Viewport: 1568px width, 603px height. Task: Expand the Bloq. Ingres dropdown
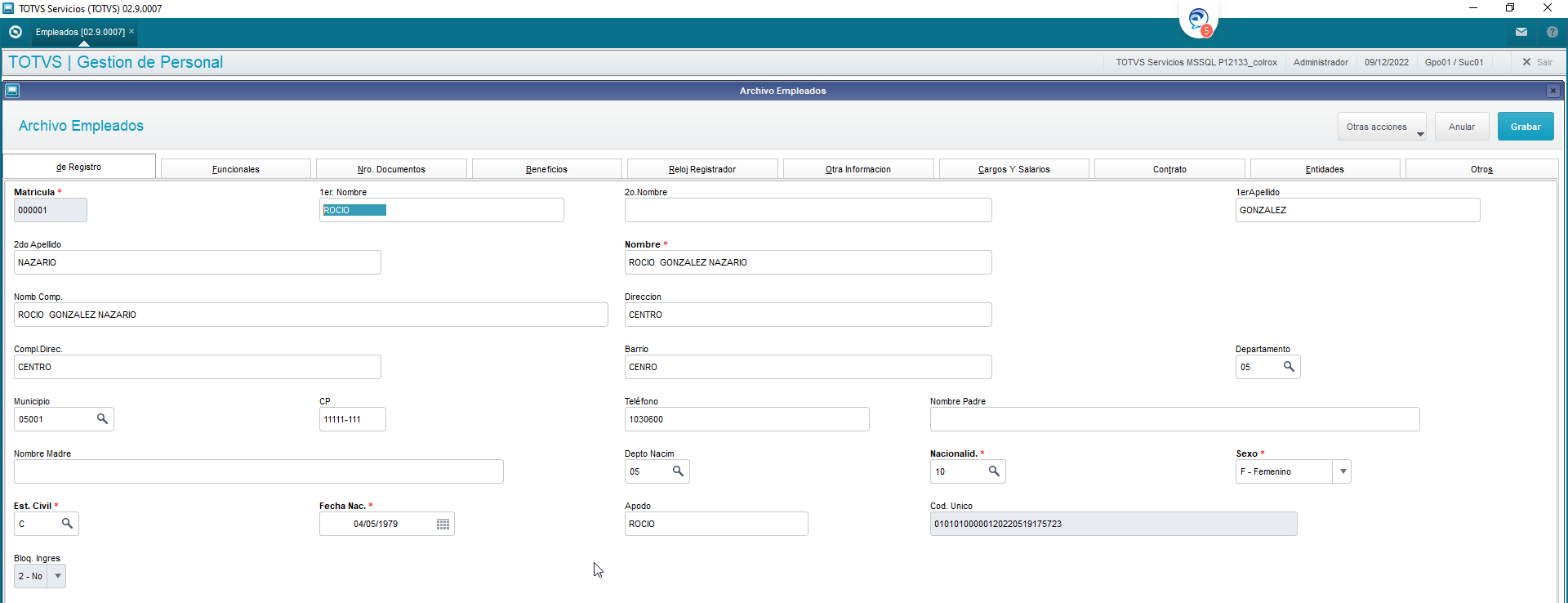point(57,576)
